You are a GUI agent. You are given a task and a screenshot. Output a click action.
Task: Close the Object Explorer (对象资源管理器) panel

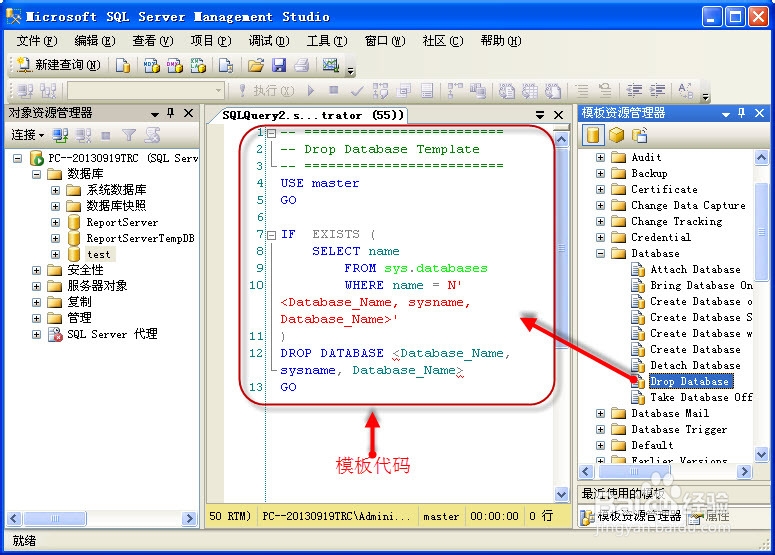(188, 113)
